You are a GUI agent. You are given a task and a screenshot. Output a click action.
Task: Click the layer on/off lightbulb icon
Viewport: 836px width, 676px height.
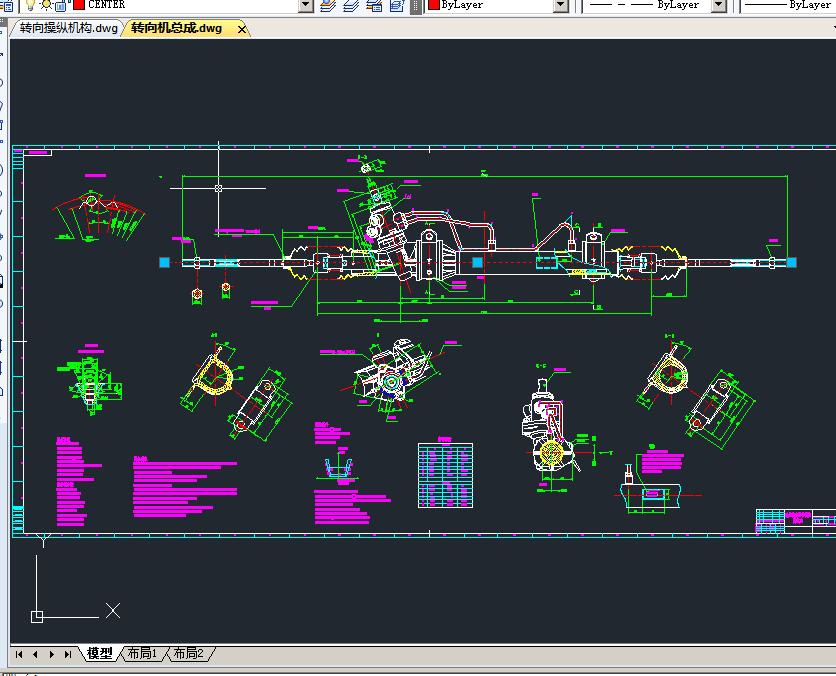pyautogui.click(x=30, y=5)
